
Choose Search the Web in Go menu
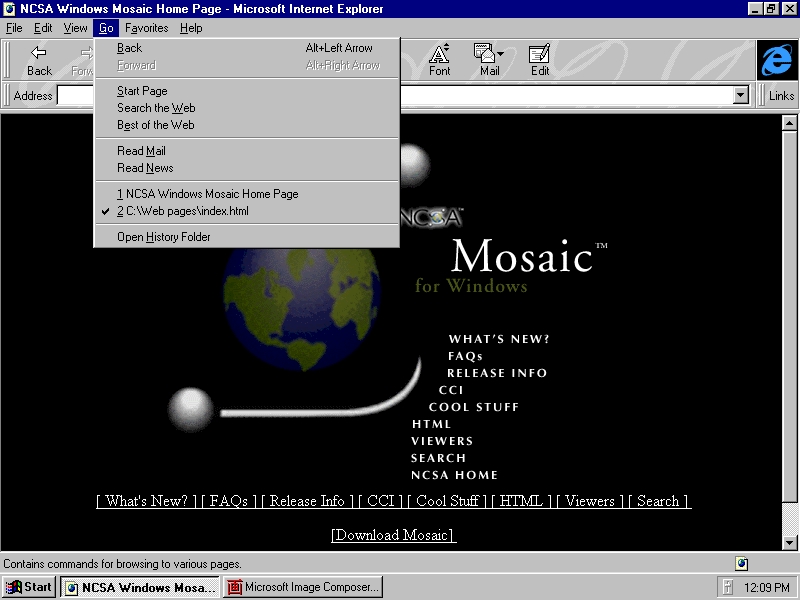[156, 108]
